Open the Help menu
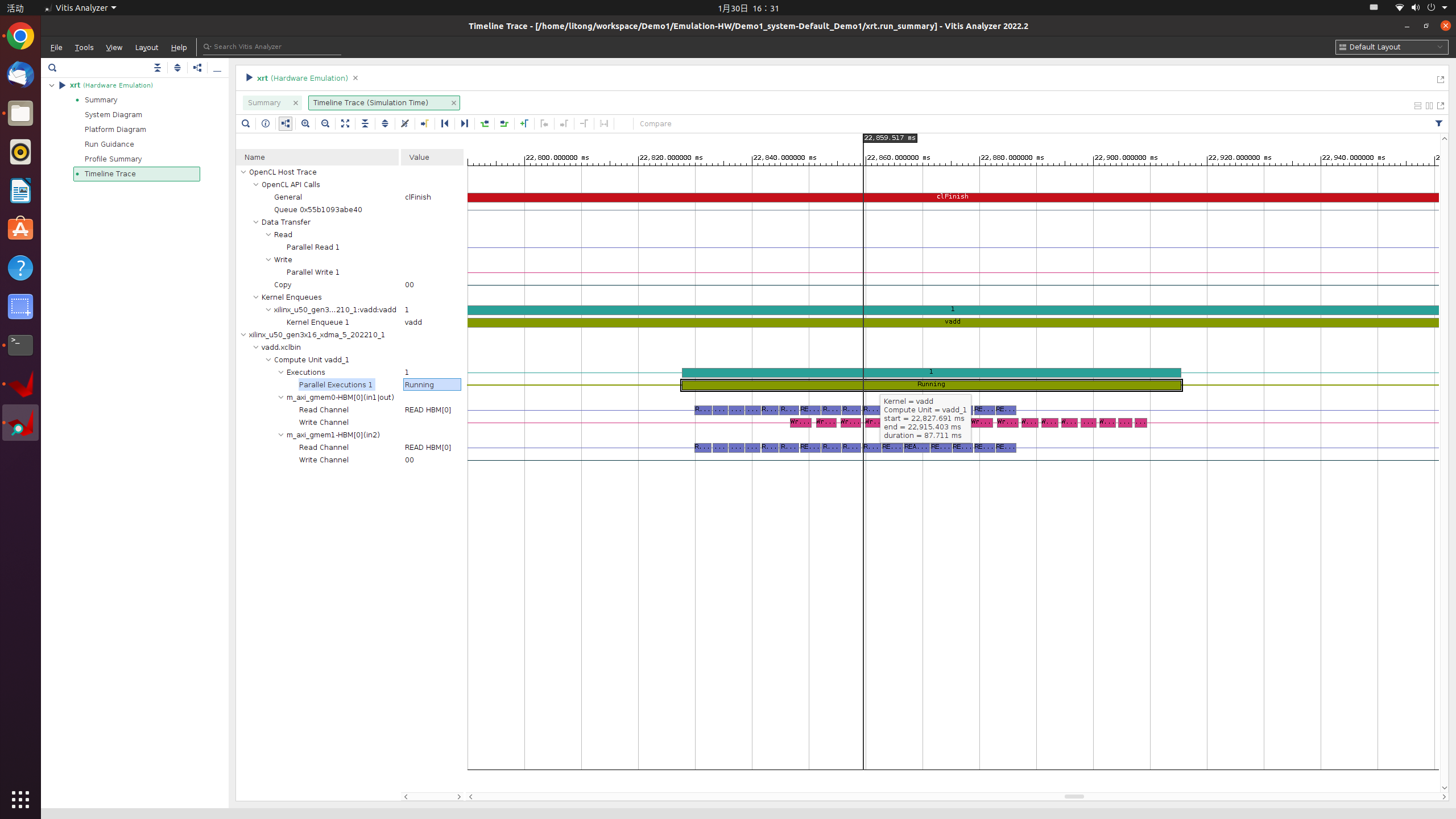Screen dimensions: 1456x819 [179, 47]
